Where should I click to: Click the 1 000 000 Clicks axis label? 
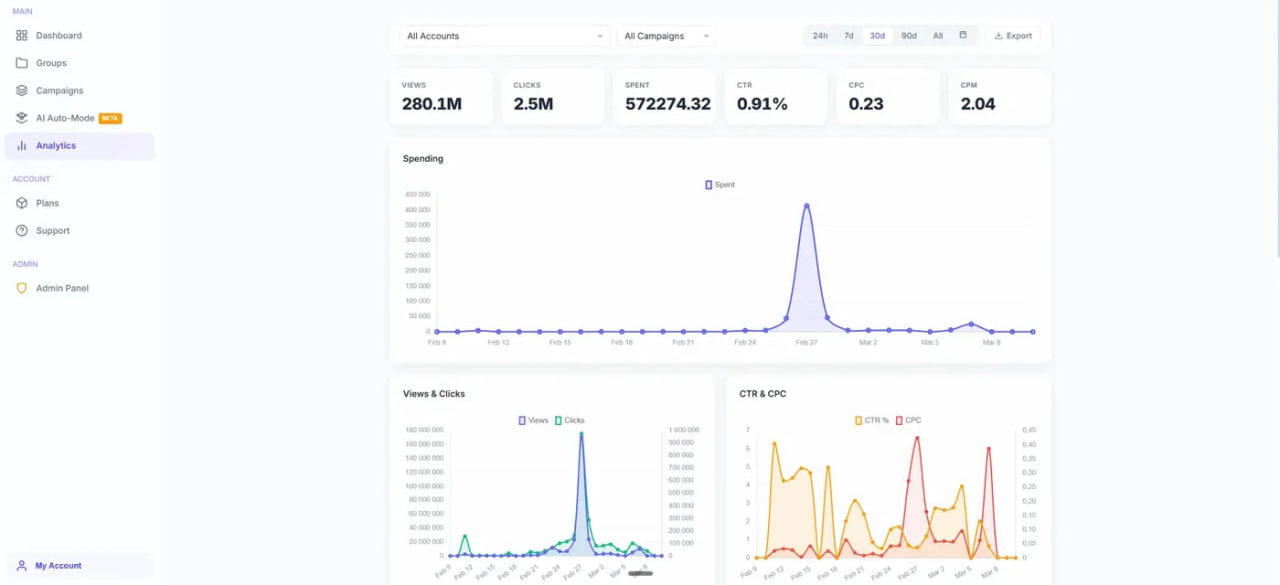pos(684,430)
